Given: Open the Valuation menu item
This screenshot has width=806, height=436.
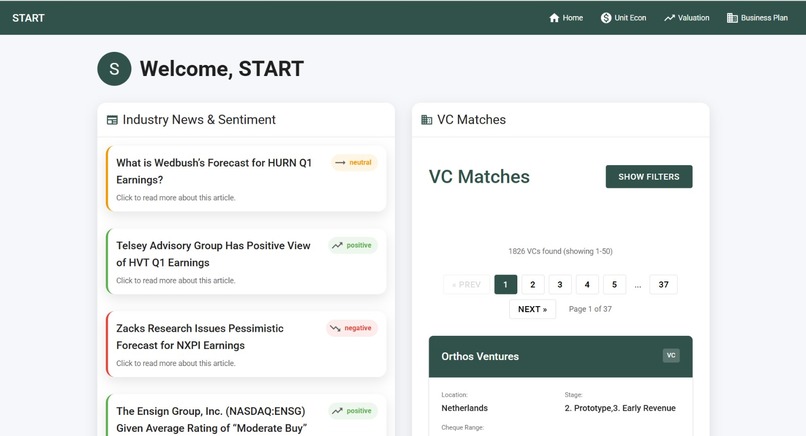Looking at the screenshot, I should coord(686,18).
